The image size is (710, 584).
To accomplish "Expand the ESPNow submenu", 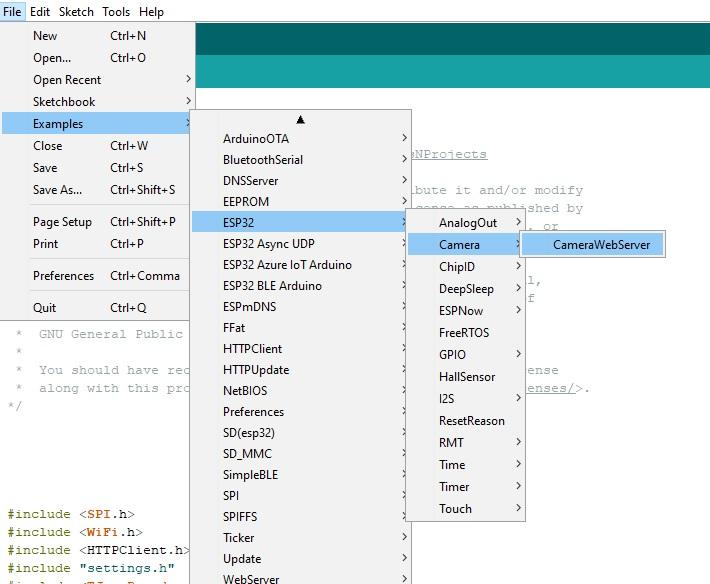I will click(x=465, y=311).
